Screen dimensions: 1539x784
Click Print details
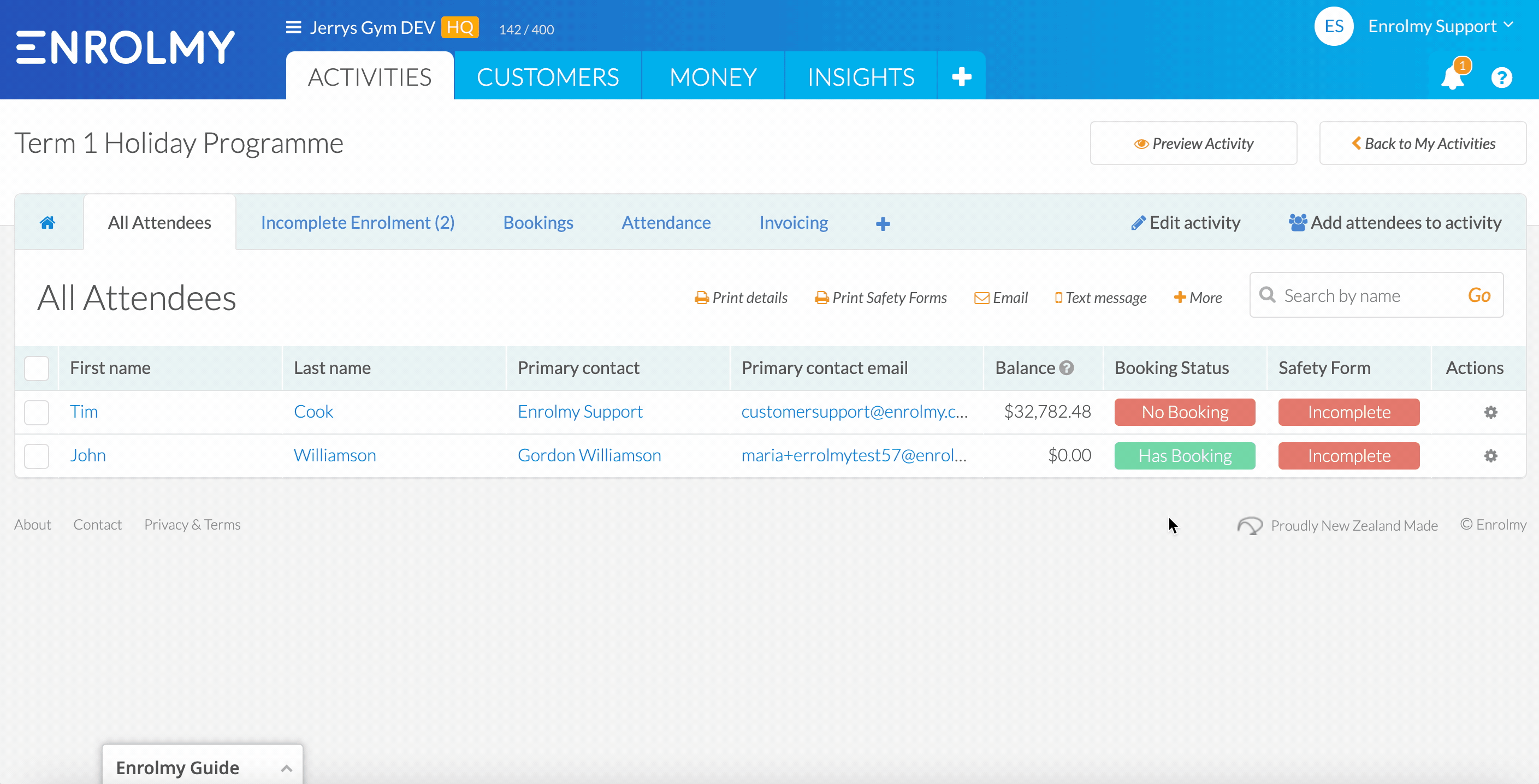(742, 298)
